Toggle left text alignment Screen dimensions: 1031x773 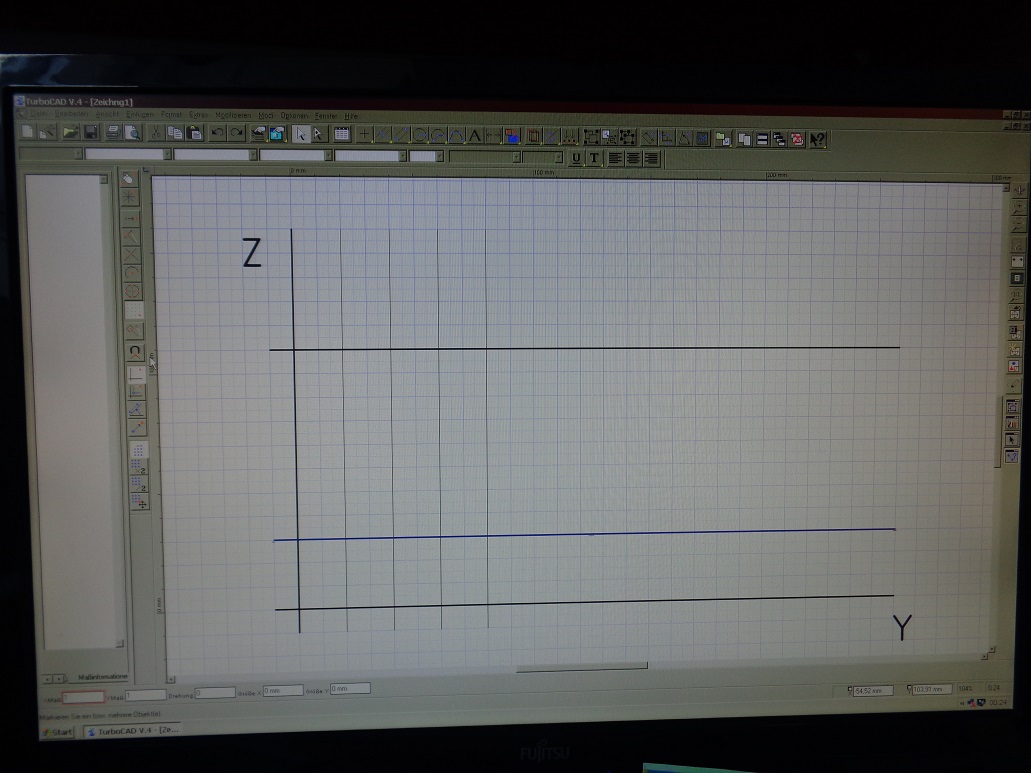click(615, 158)
